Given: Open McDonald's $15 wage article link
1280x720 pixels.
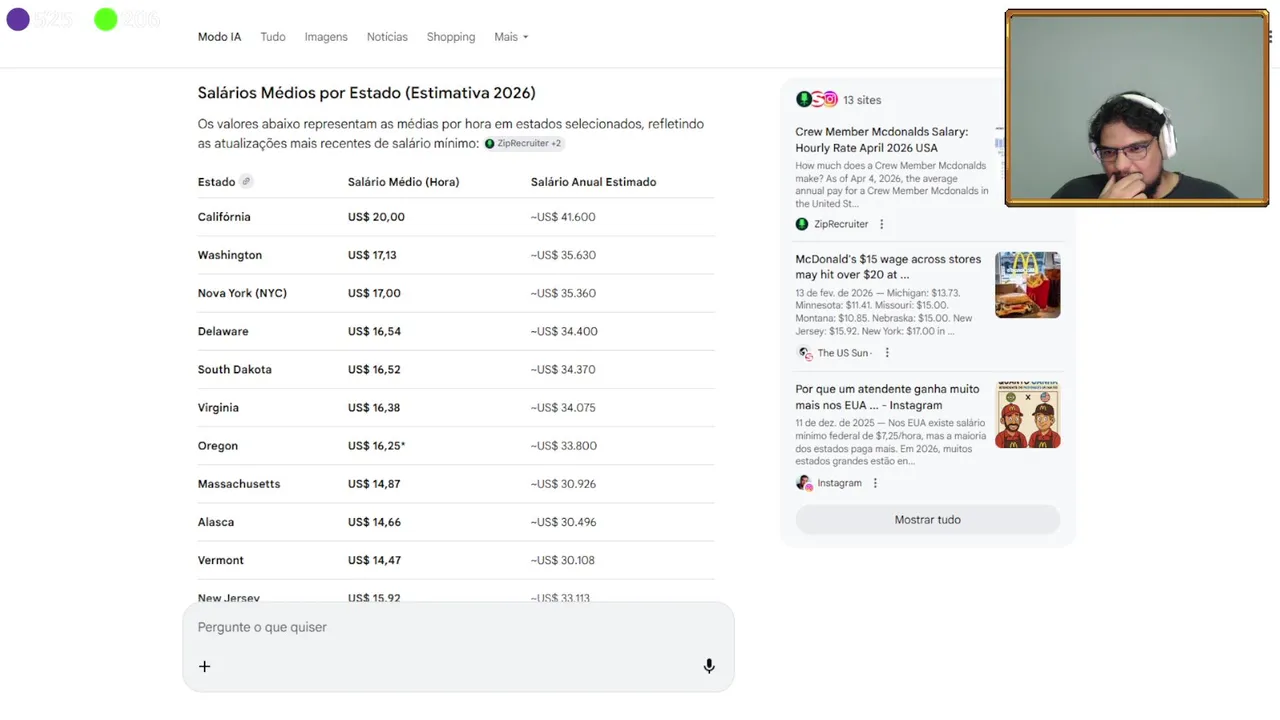Looking at the screenshot, I should (888, 266).
